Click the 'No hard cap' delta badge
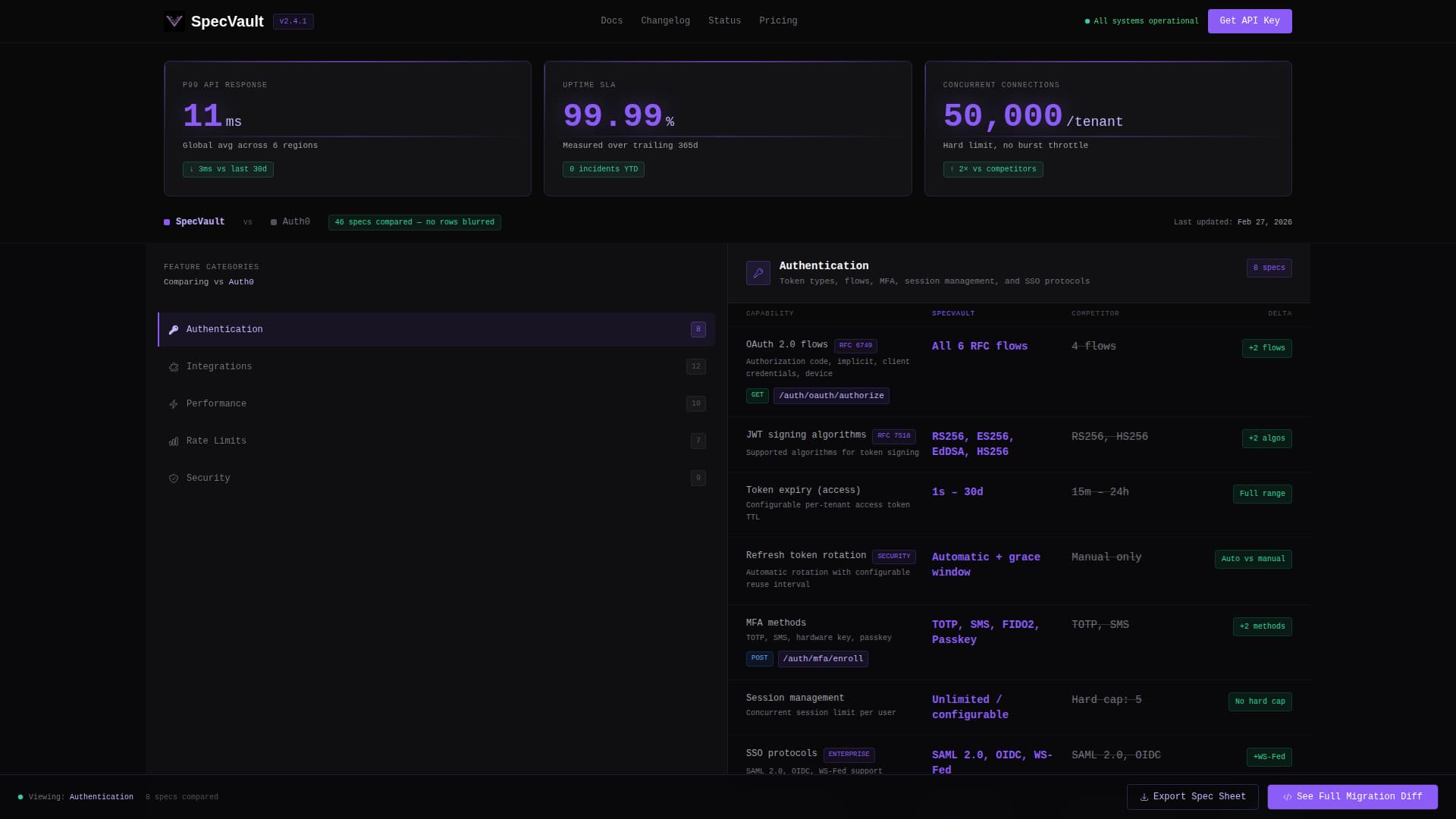Screen dimensions: 1456x819 point(1260,701)
